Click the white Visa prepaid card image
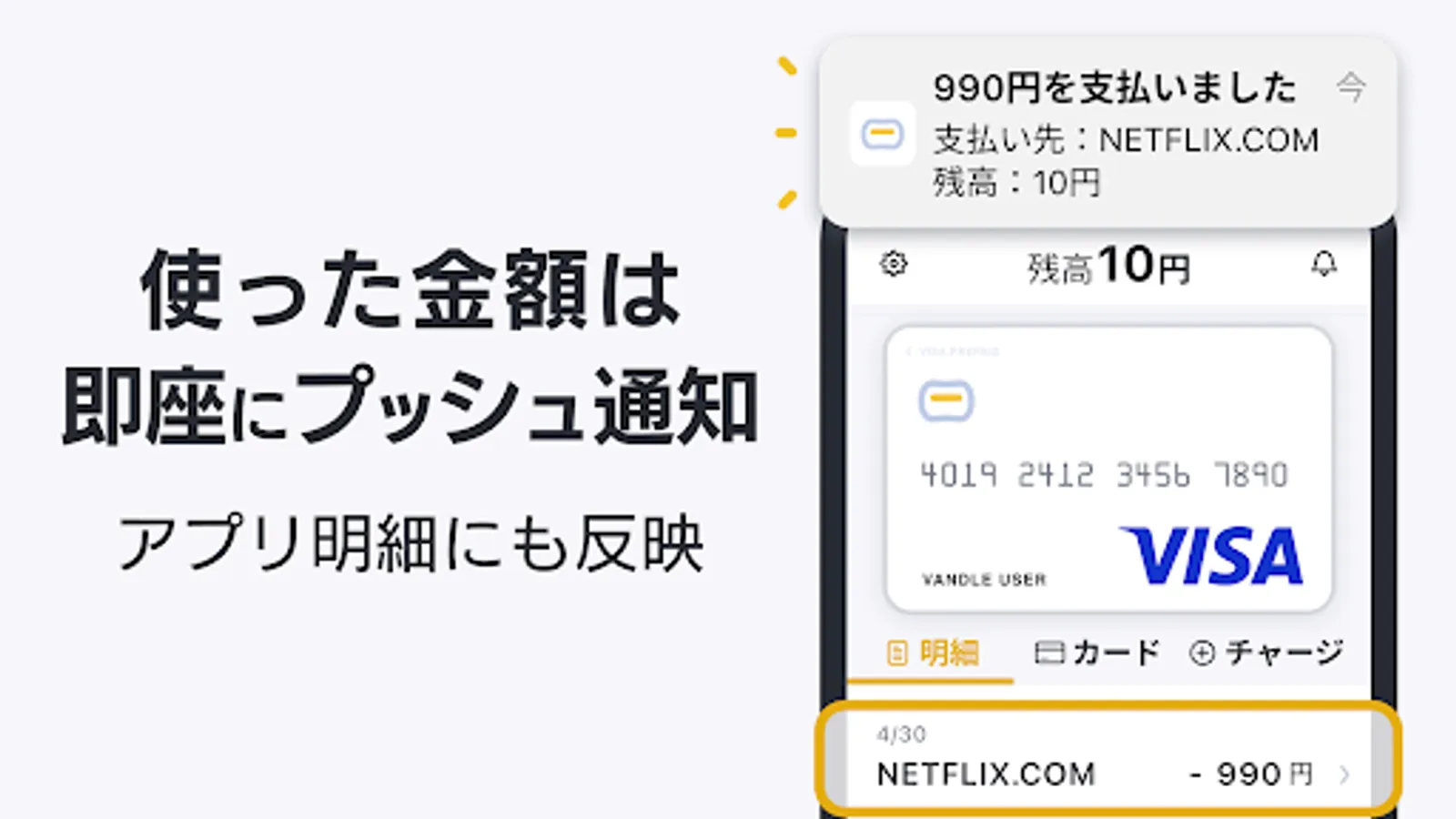Viewport: 1456px width, 819px height. click(x=1109, y=469)
